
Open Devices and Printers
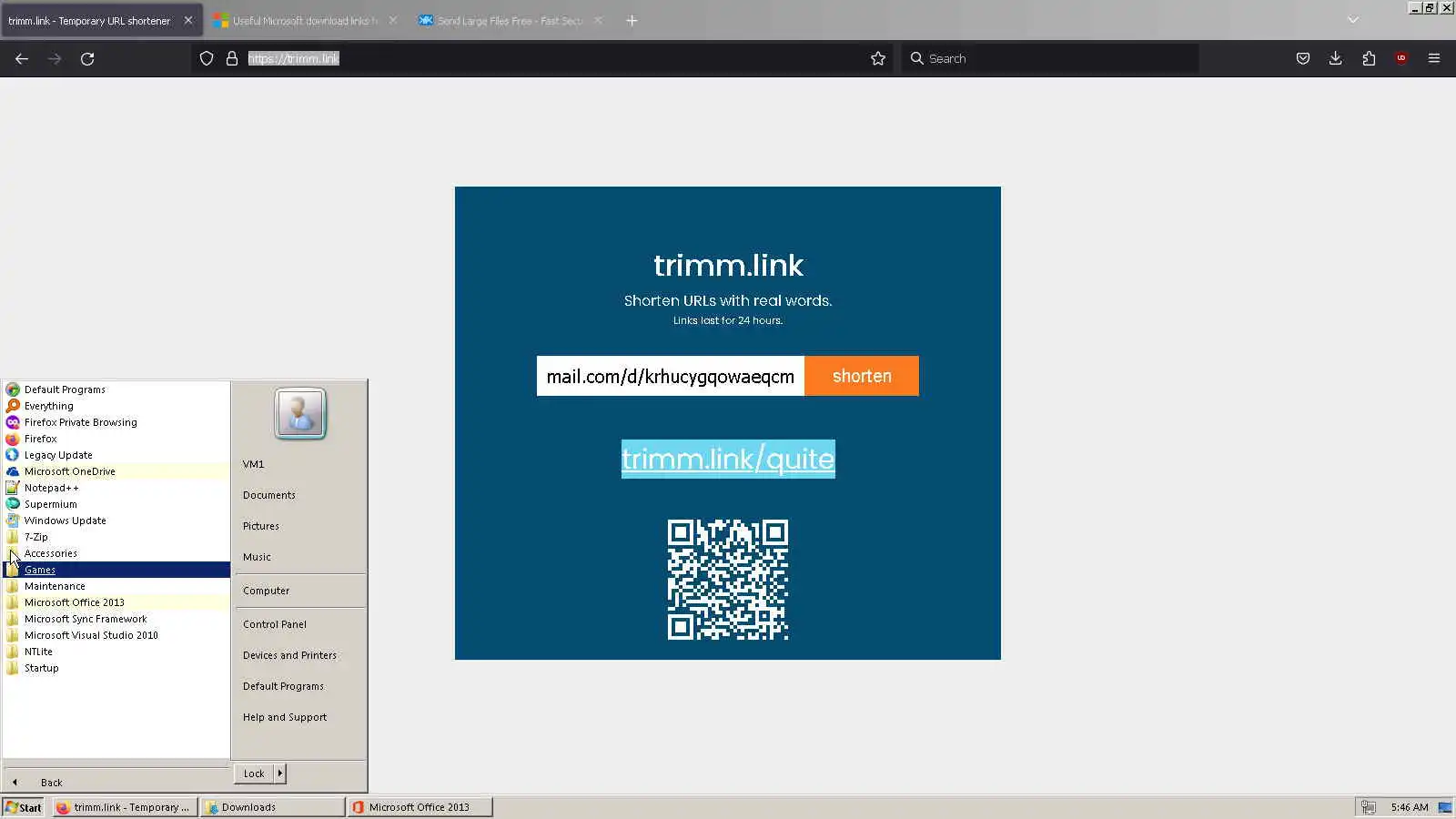[x=299, y=655]
